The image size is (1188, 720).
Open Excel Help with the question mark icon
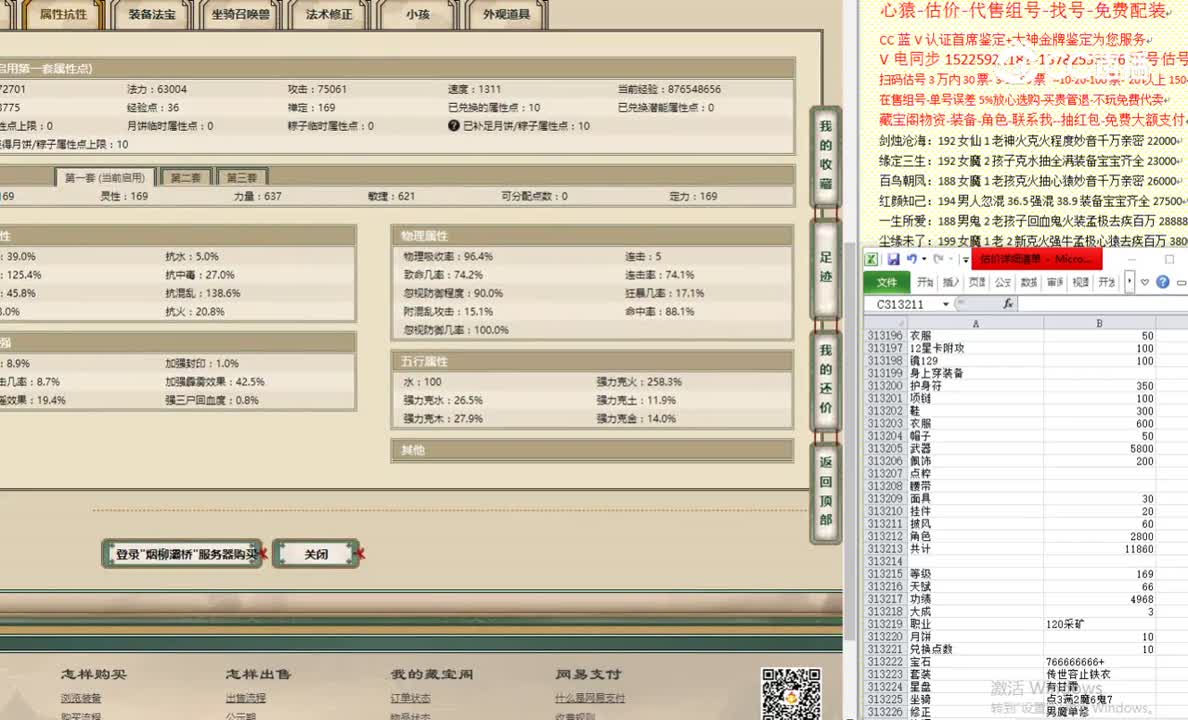[1163, 282]
